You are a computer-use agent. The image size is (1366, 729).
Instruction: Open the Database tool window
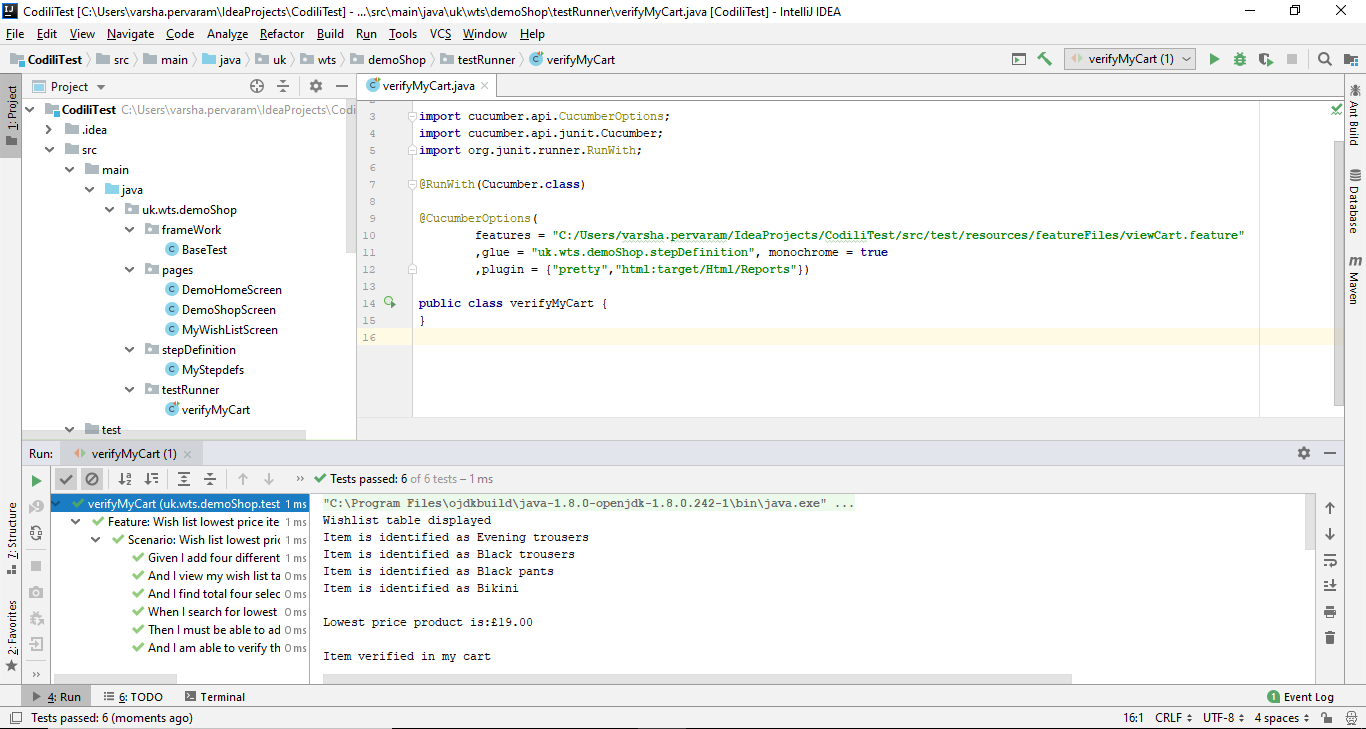click(x=1354, y=201)
